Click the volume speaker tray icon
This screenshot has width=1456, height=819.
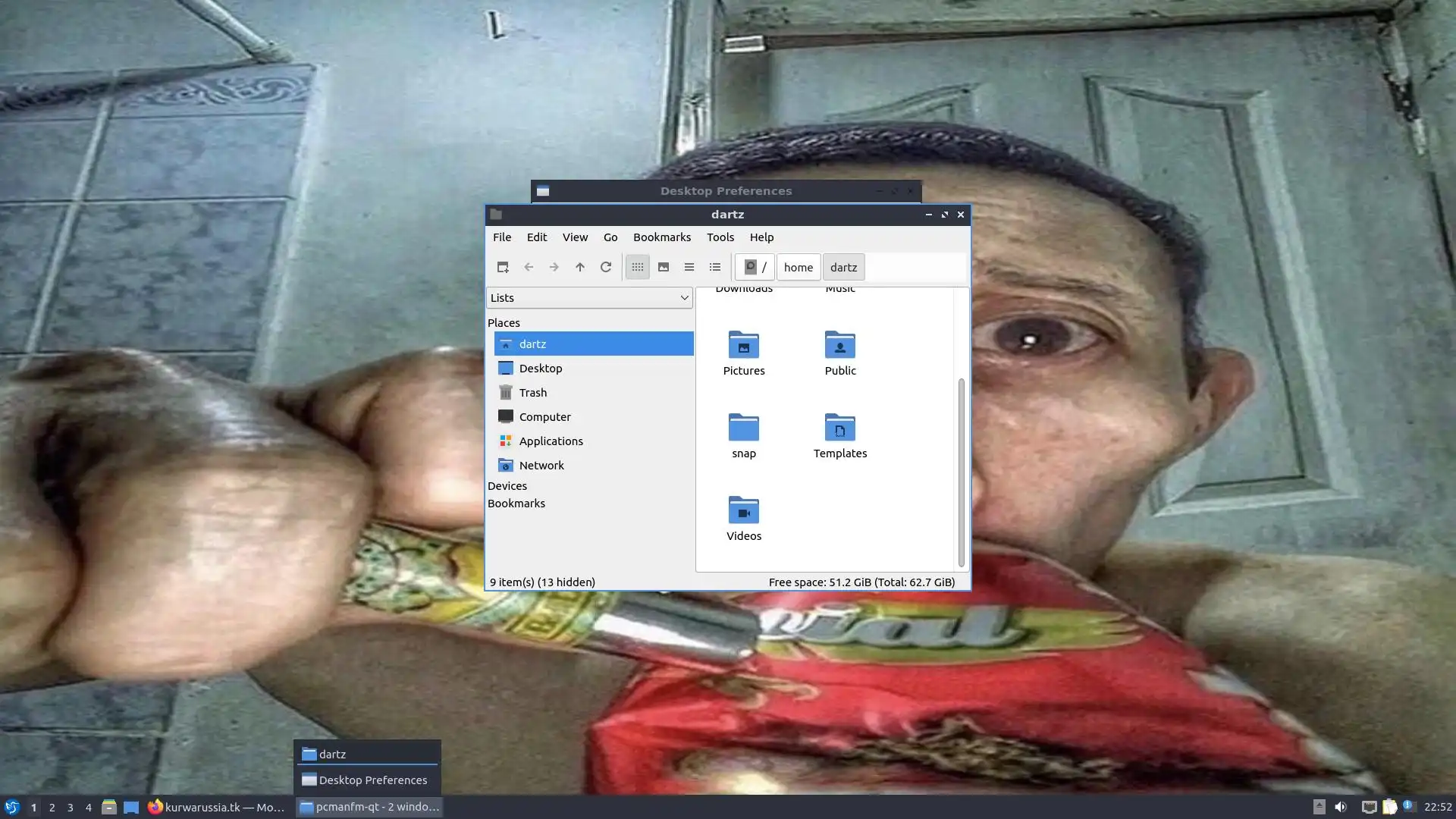[1341, 808]
